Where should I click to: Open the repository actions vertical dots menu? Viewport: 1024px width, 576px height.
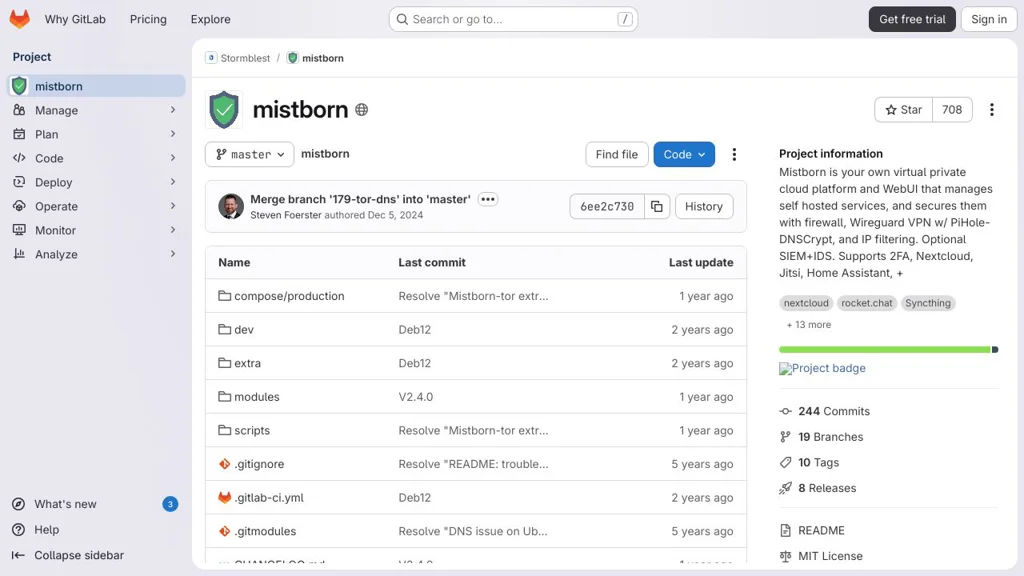tap(734, 154)
